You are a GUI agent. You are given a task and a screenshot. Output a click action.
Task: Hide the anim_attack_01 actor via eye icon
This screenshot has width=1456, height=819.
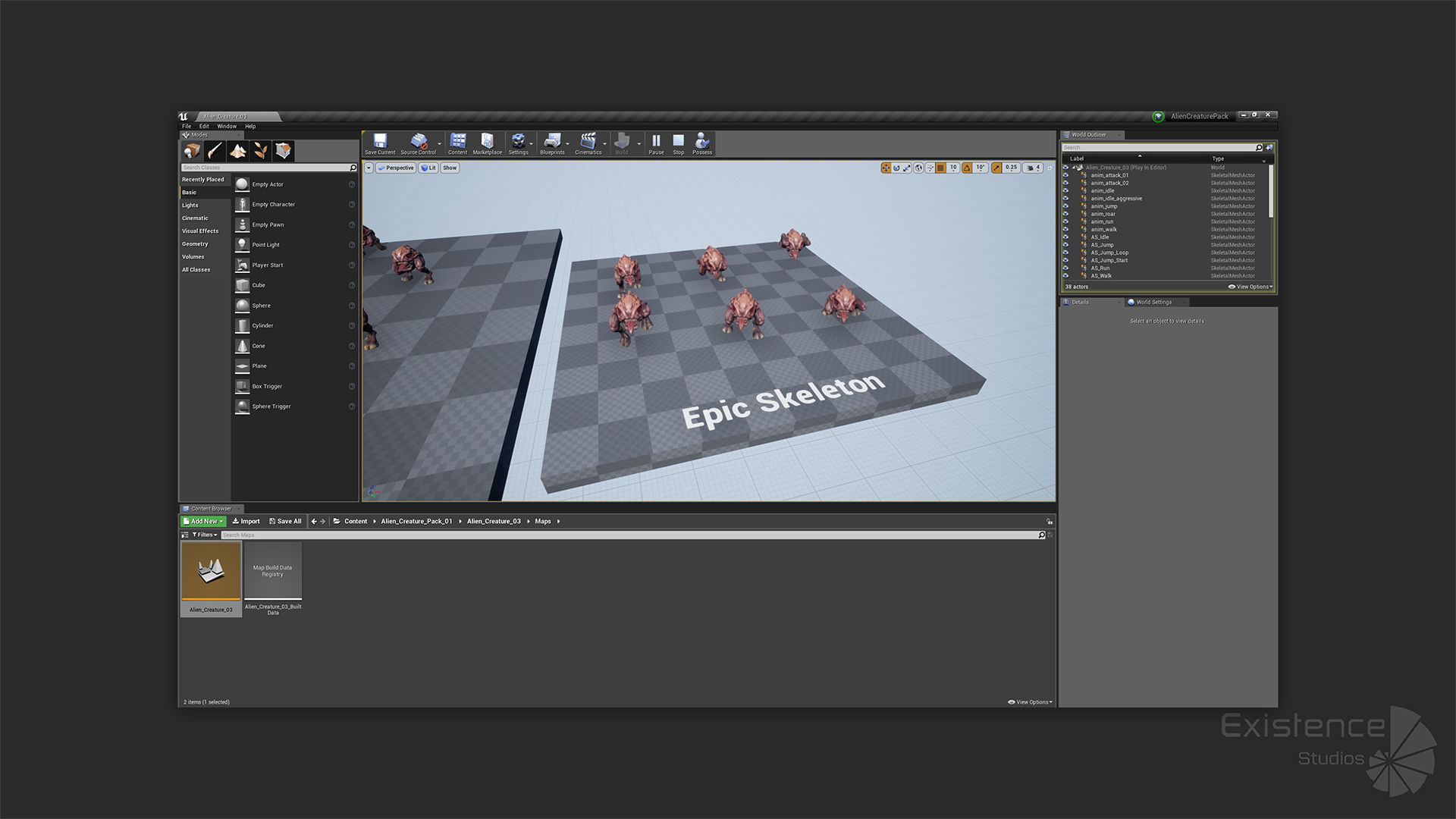pyautogui.click(x=1065, y=175)
